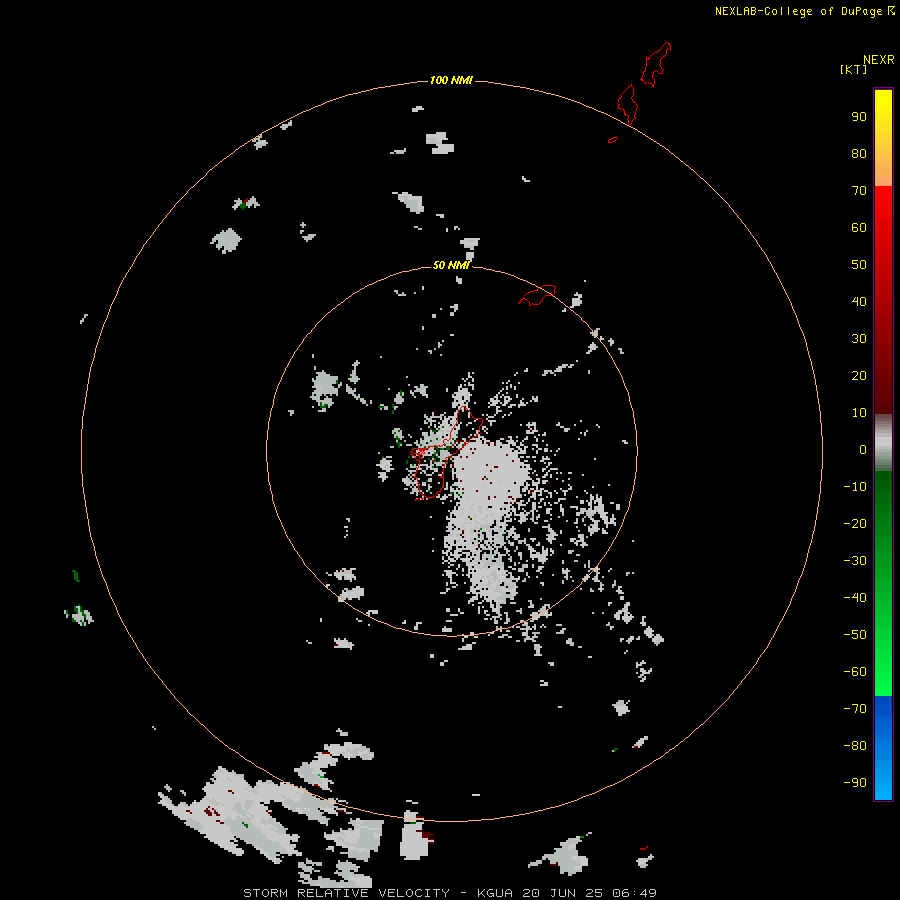Click the [KT] units label
The height and width of the screenshot is (900, 900).
point(853,69)
